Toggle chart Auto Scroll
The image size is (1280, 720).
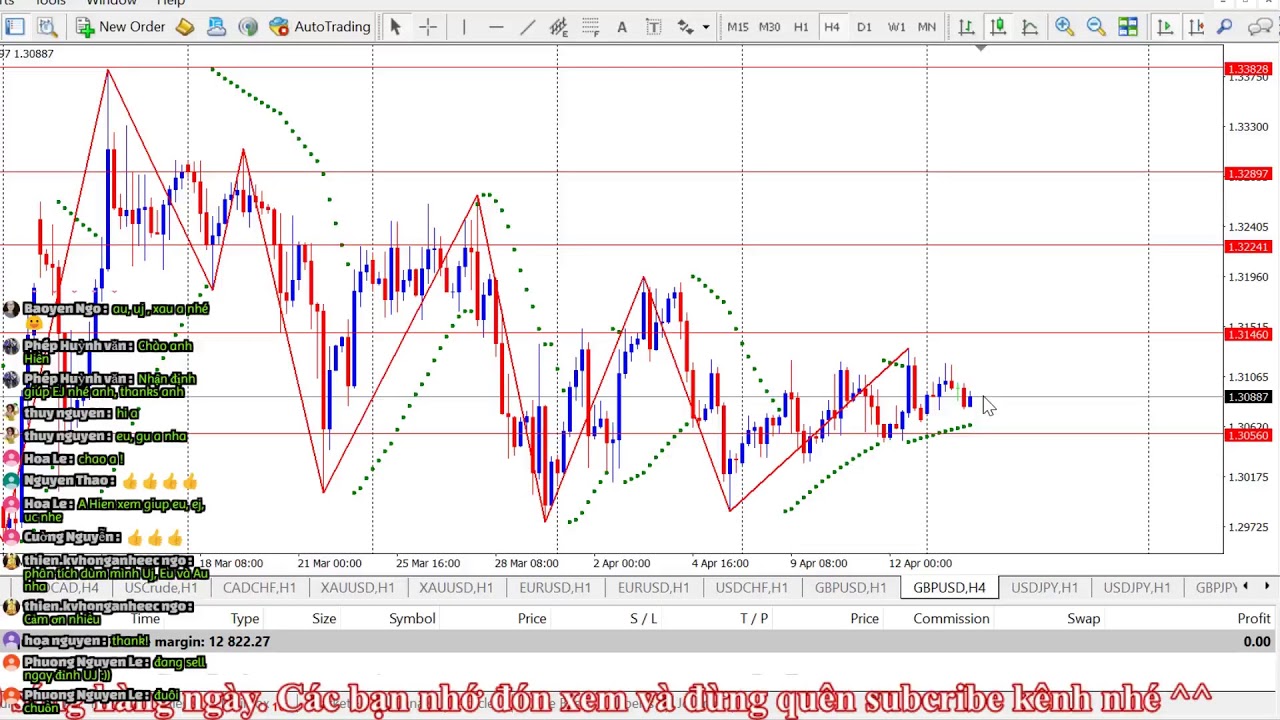coord(1164,27)
